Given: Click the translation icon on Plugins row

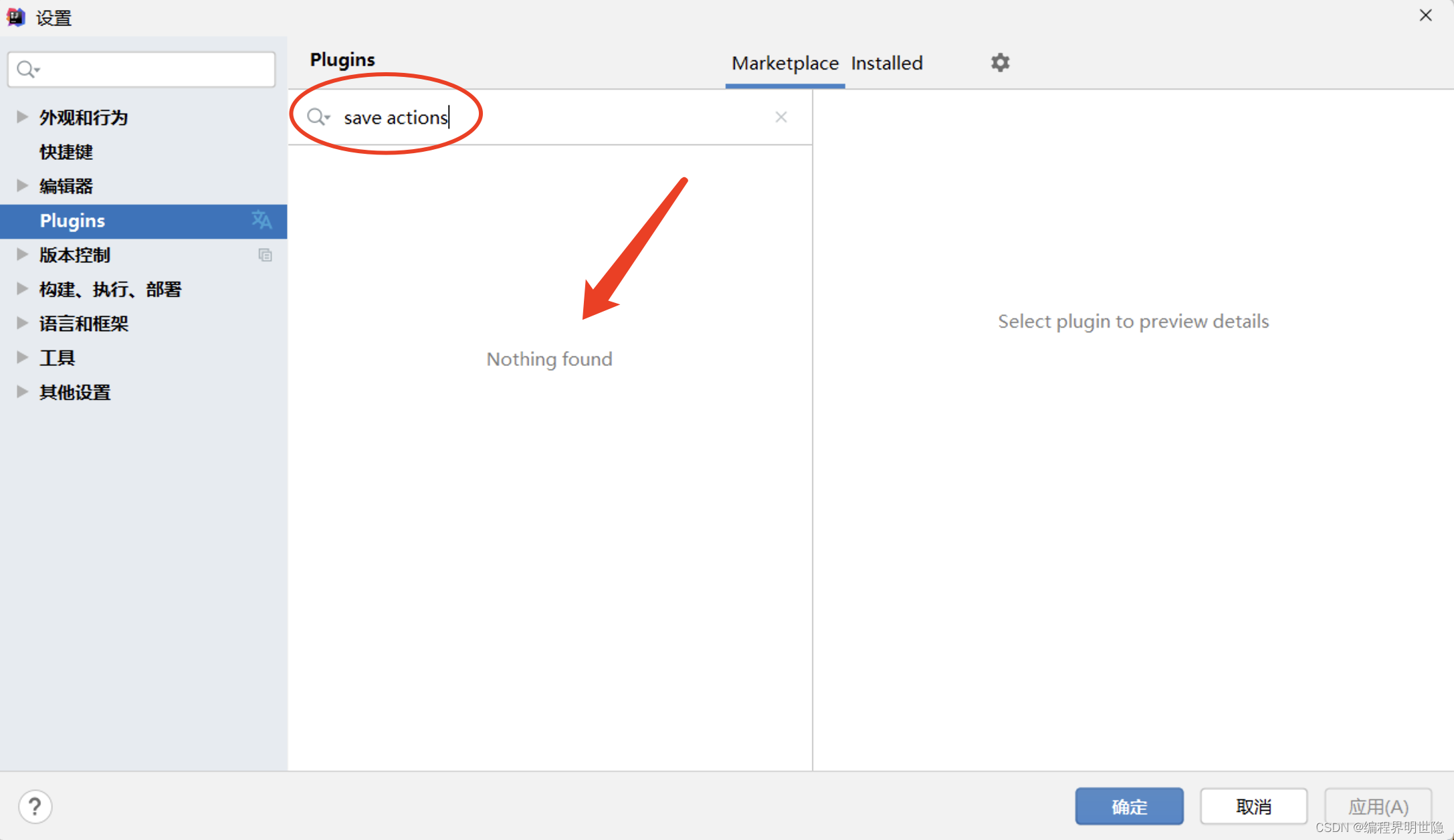Looking at the screenshot, I should pos(262,220).
